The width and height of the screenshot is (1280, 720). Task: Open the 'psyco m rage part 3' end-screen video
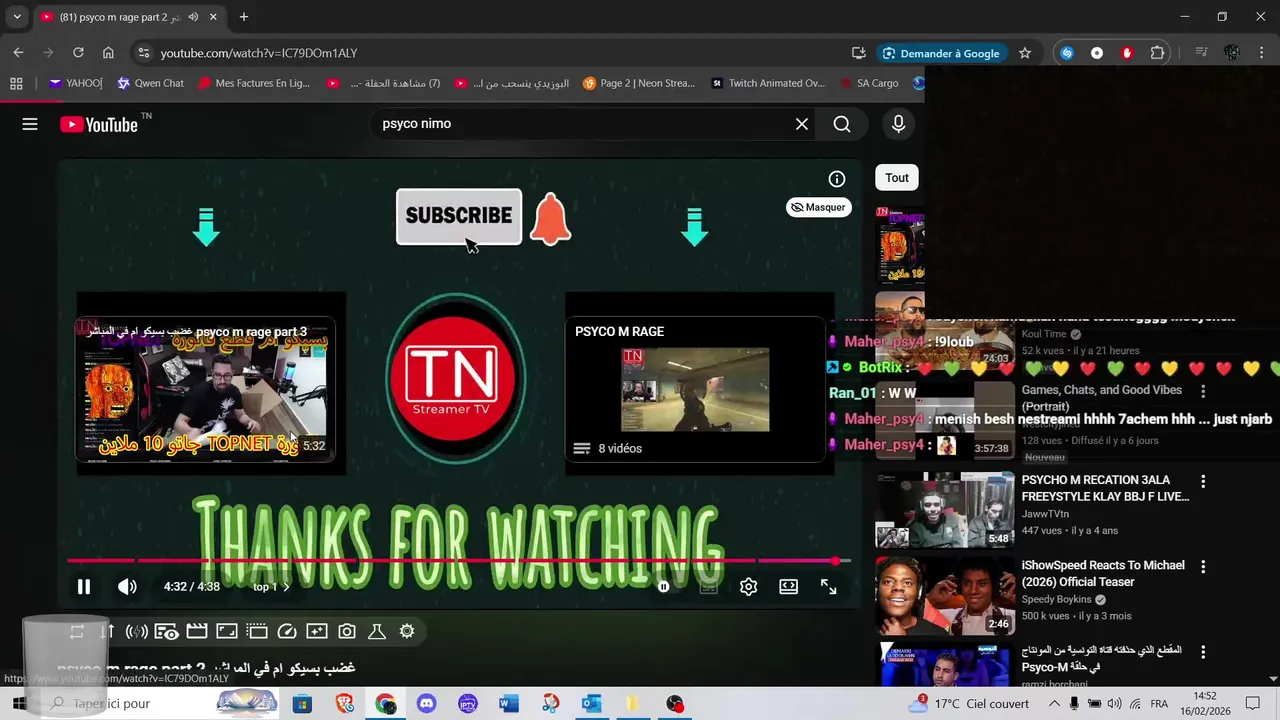point(206,389)
